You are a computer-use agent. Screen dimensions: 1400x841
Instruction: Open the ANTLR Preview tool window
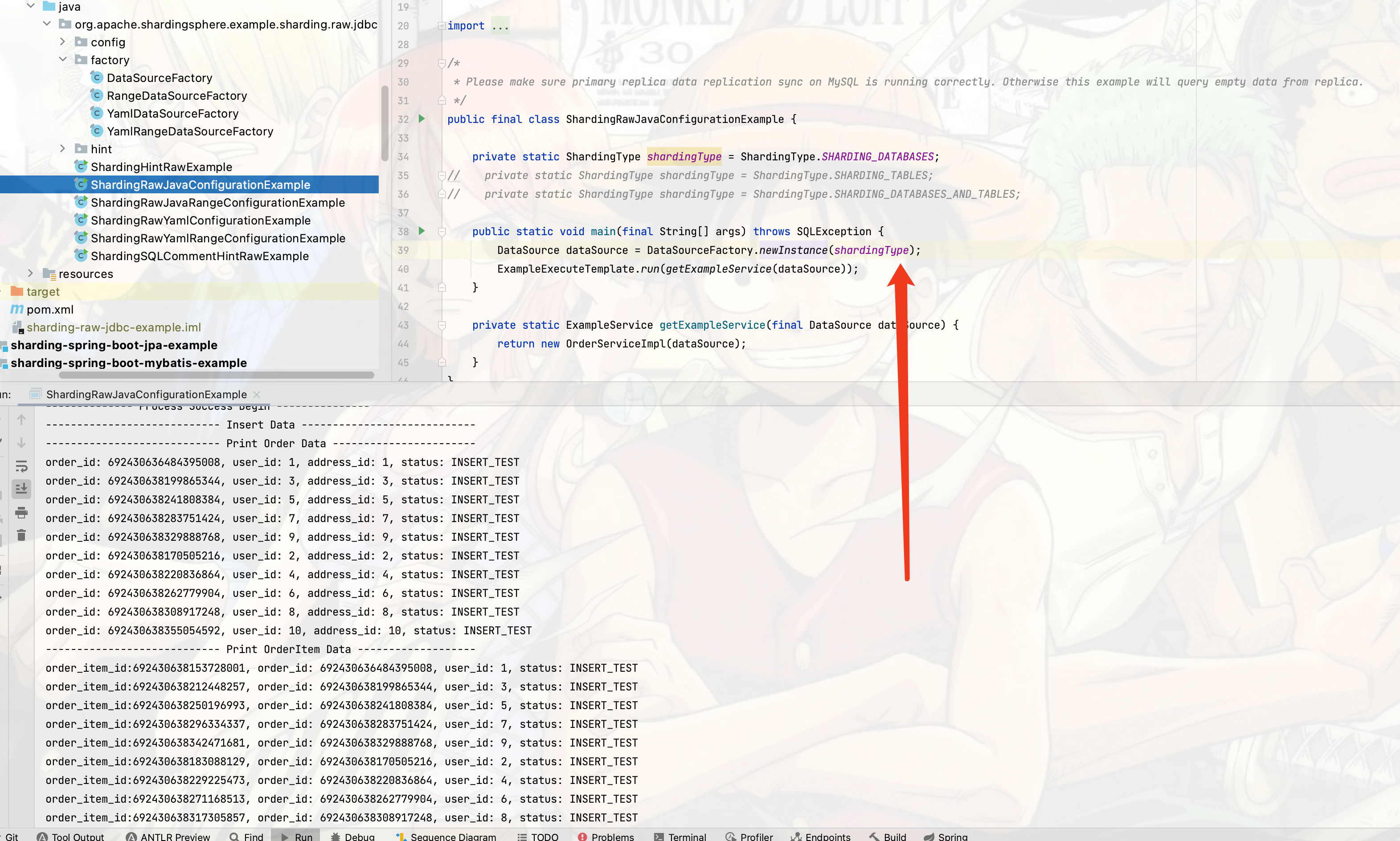(168, 836)
